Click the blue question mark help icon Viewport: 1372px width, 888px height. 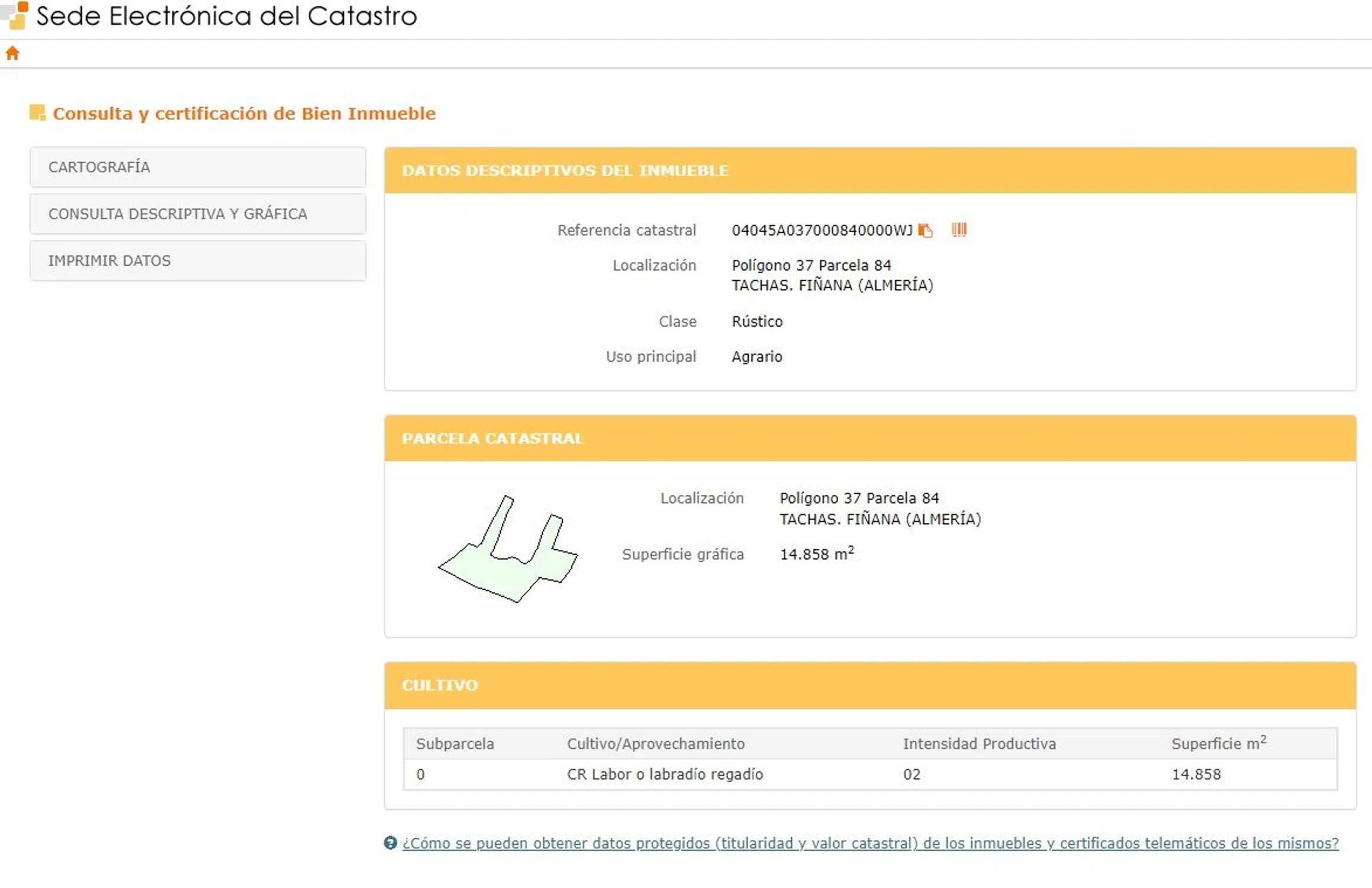(390, 842)
